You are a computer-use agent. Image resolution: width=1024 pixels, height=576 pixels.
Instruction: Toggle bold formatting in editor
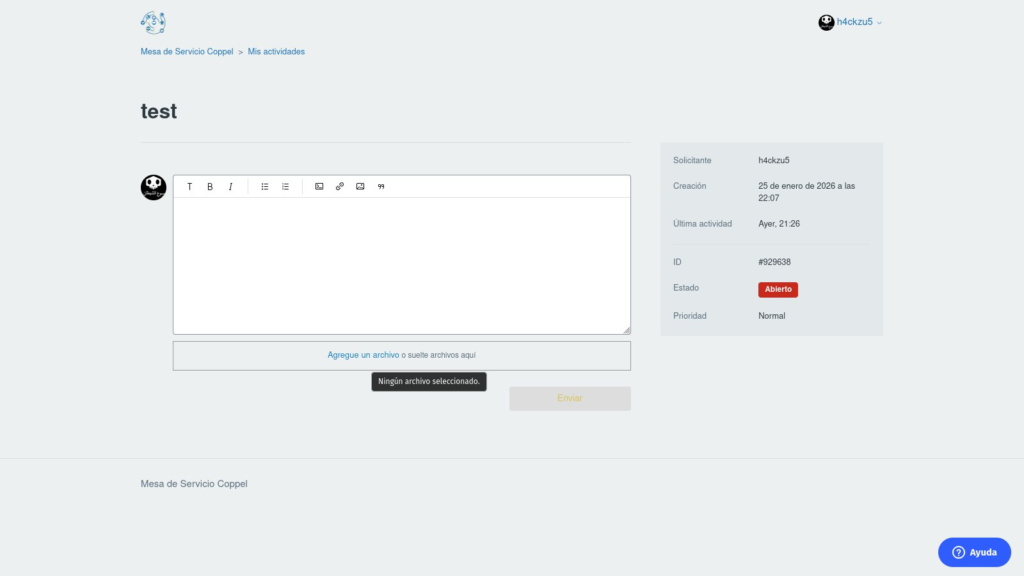(x=210, y=187)
